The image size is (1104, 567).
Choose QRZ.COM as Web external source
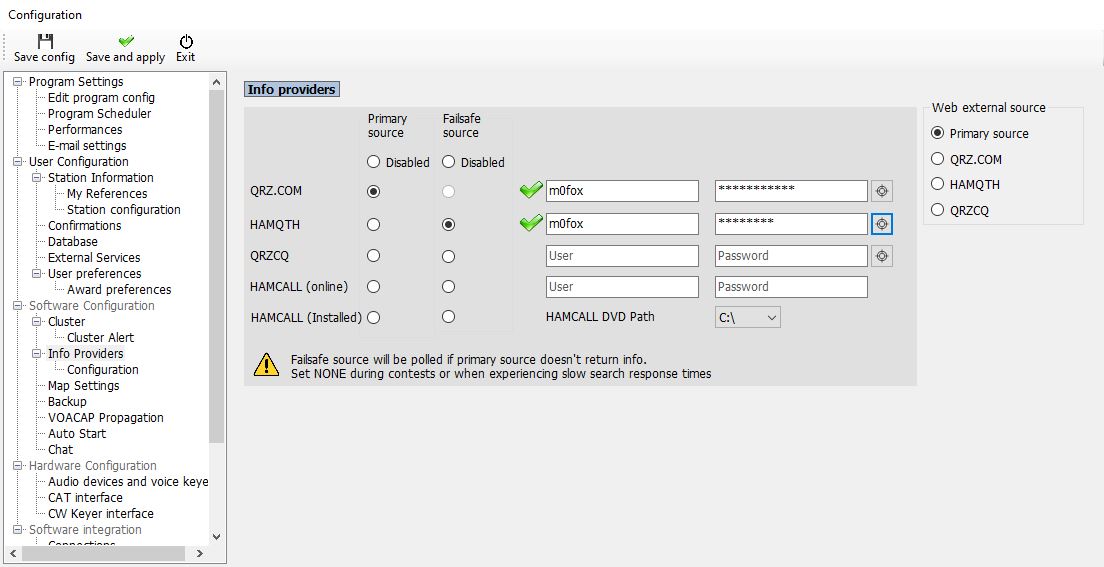tap(937, 158)
